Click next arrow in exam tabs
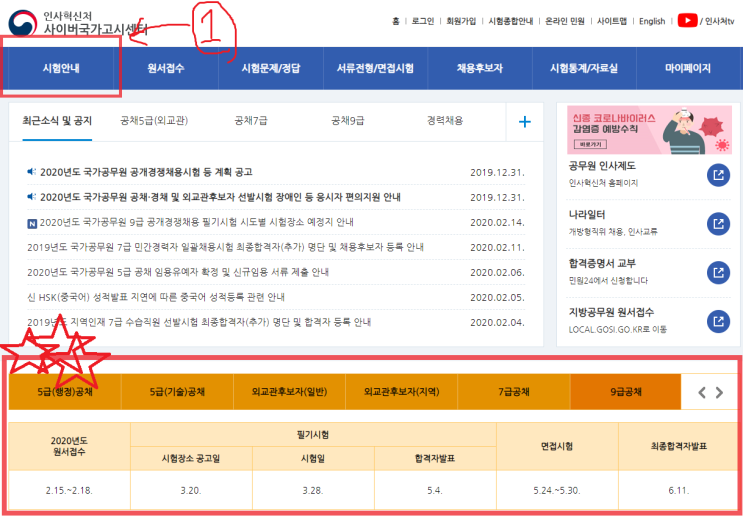The height and width of the screenshot is (518, 743). pos(719,392)
